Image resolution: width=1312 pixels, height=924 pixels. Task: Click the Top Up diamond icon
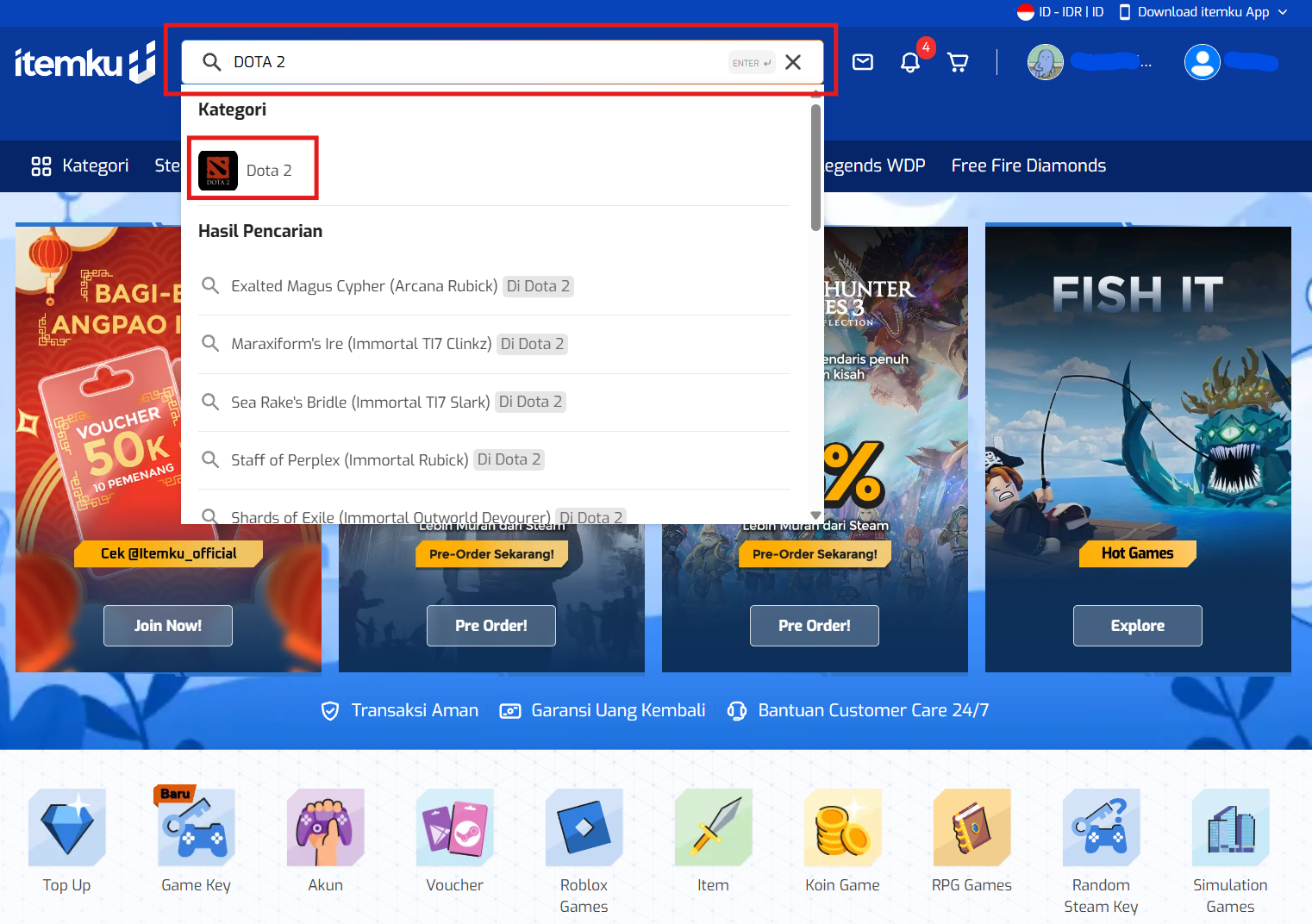click(x=67, y=827)
